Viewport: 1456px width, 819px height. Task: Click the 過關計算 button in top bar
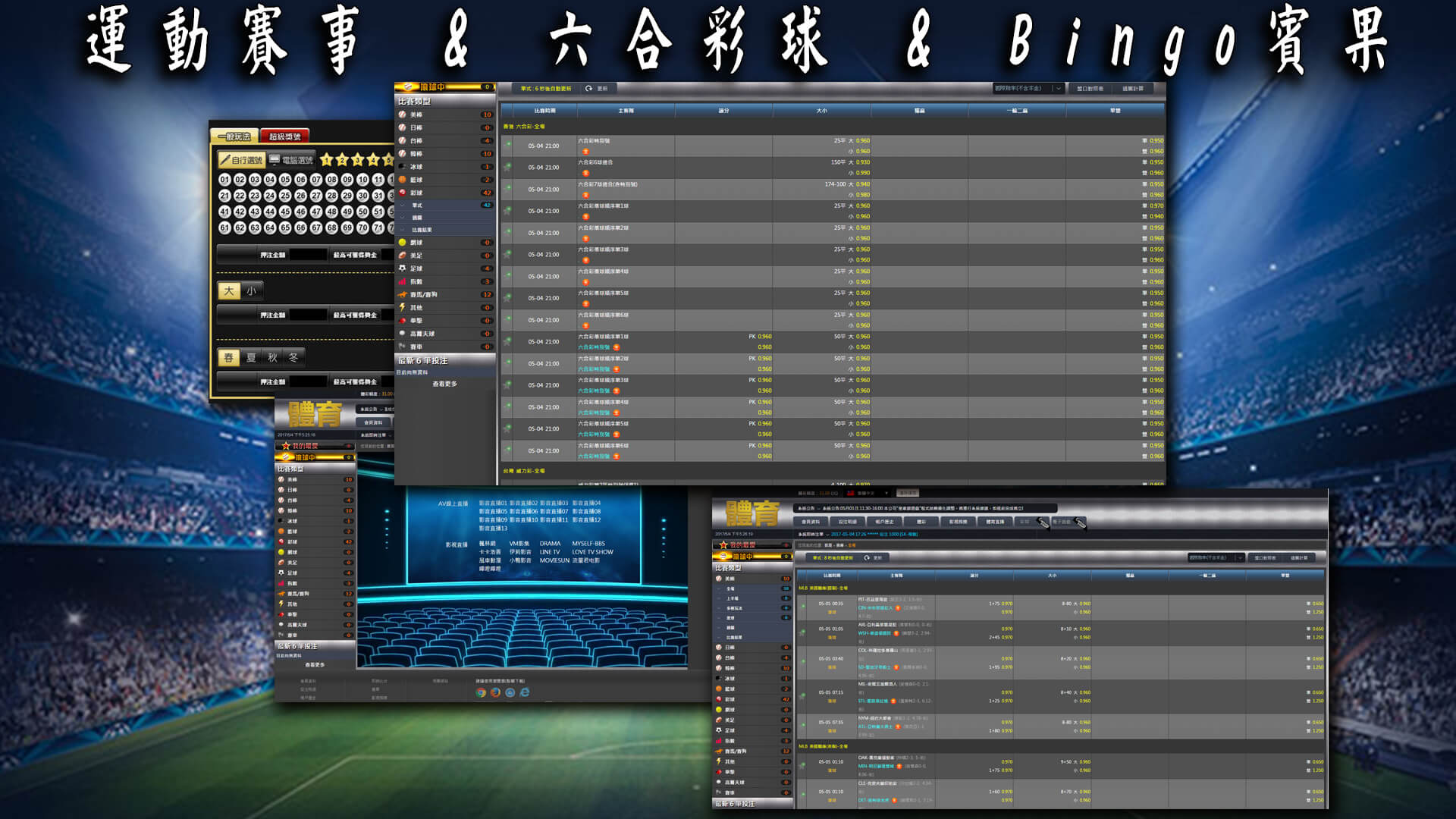(1132, 89)
